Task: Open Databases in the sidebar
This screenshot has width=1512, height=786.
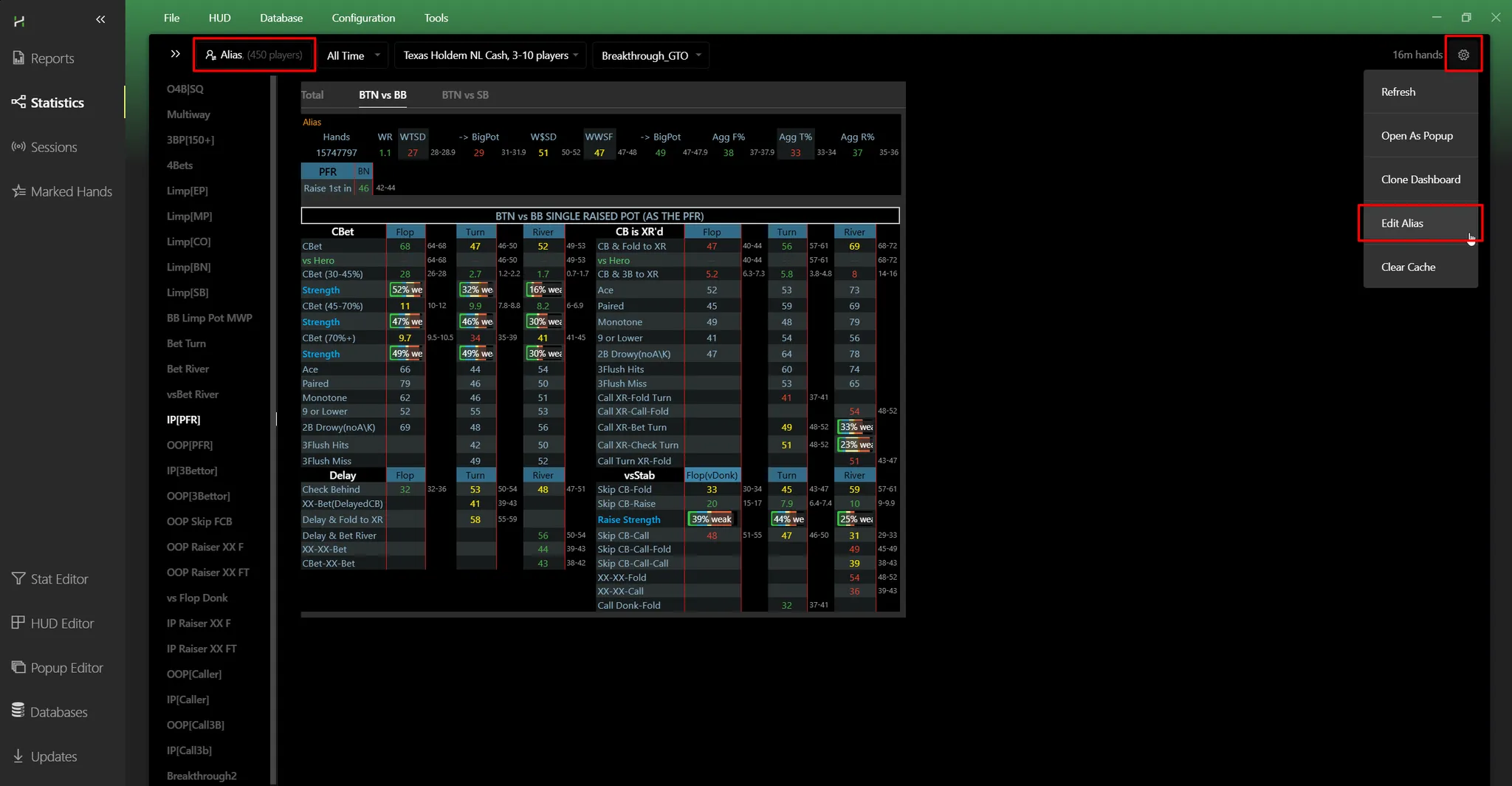Action: [58, 712]
